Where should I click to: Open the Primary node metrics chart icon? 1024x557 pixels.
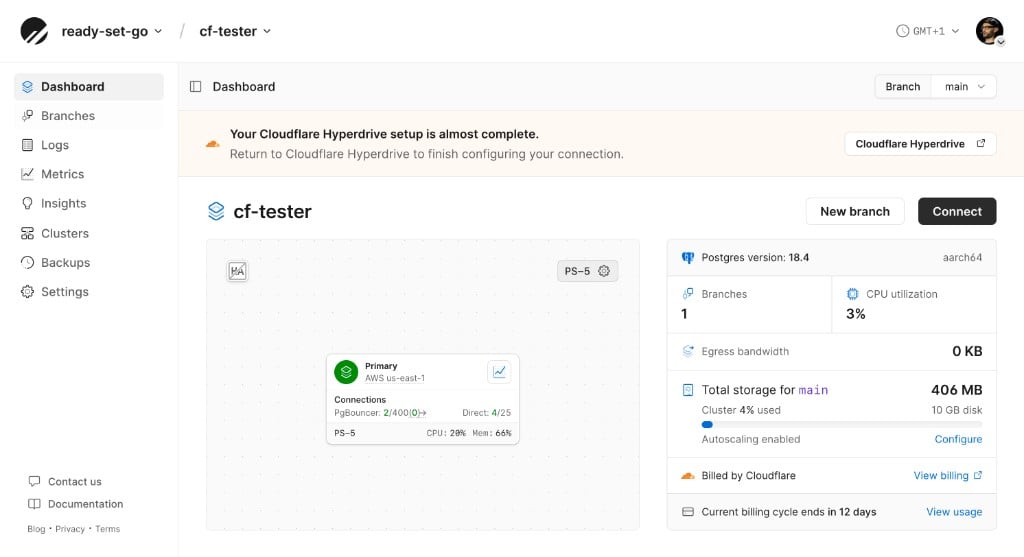click(500, 372)
